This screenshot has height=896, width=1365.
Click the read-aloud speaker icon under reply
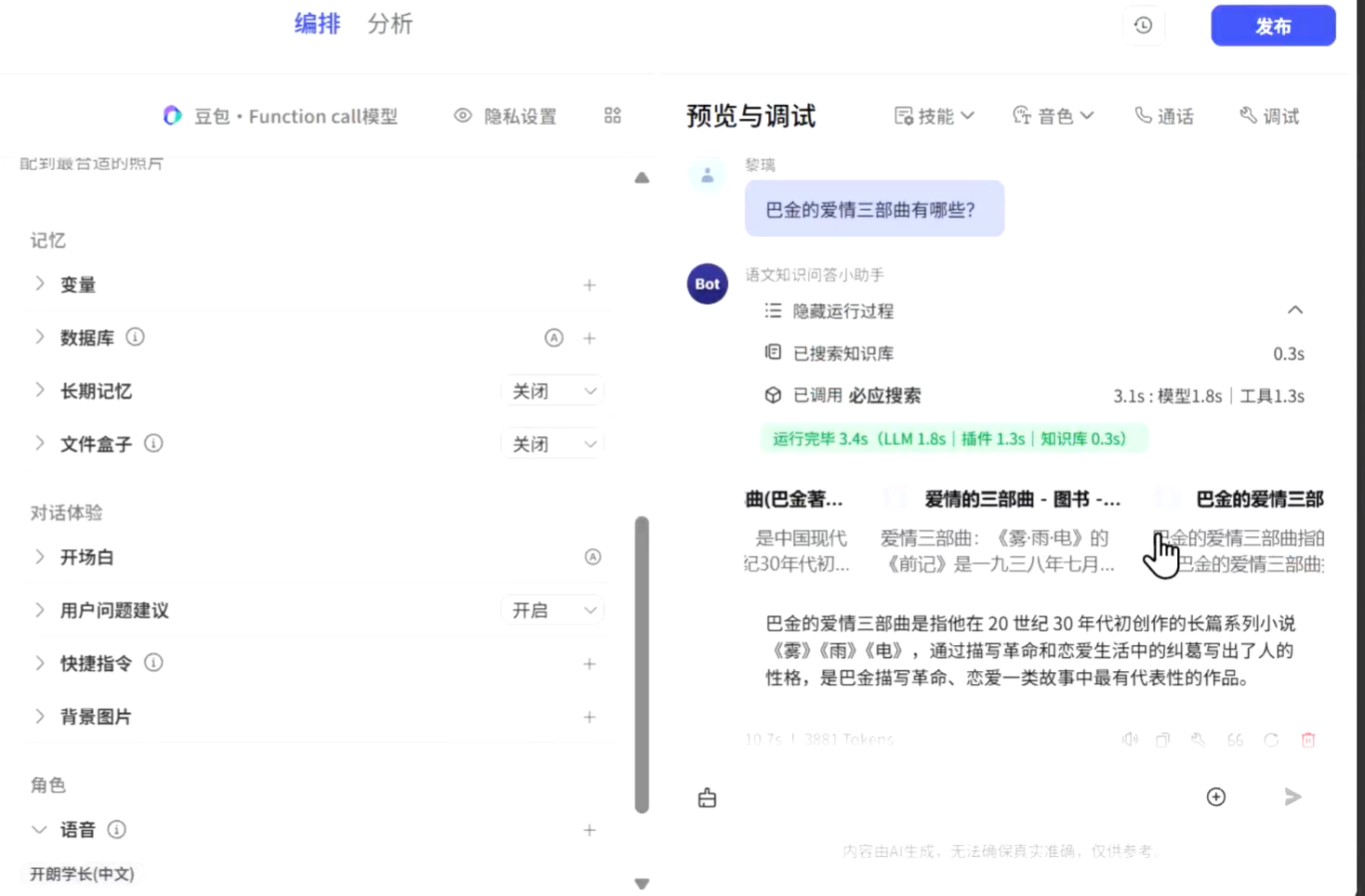point(1130,740)
